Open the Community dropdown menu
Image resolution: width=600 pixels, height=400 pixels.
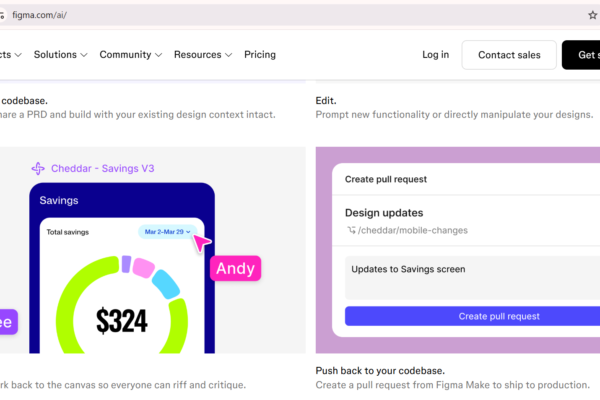click(130, 55)
